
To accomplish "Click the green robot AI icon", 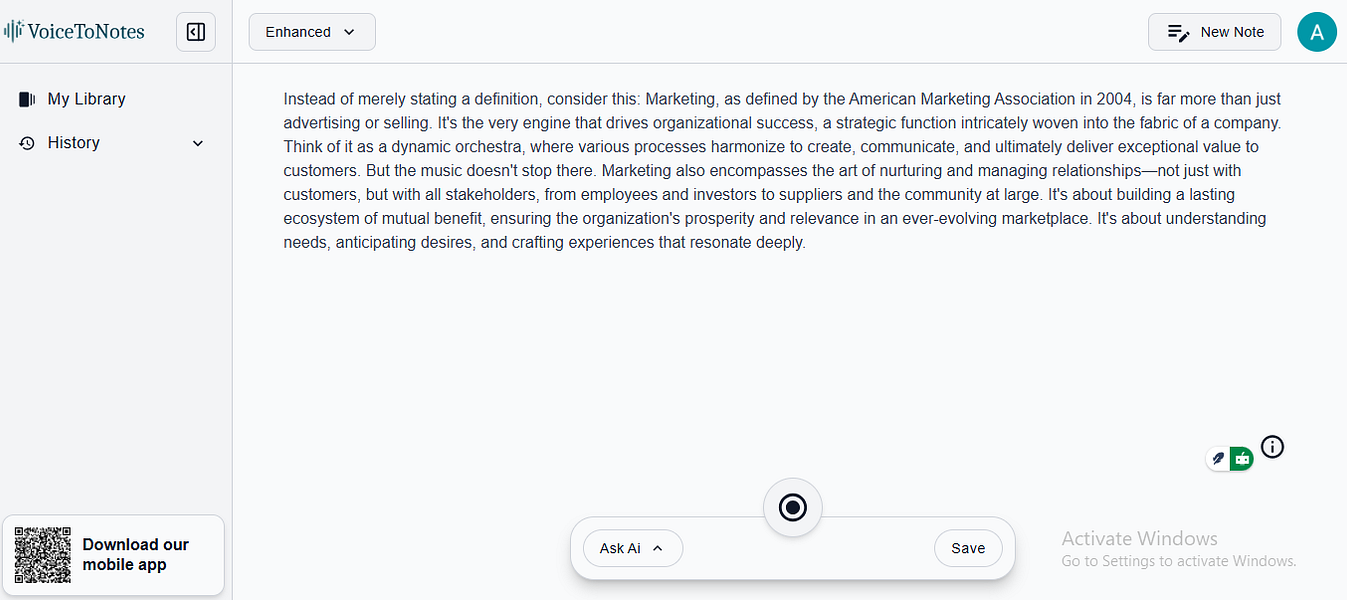I will 1241,458.
